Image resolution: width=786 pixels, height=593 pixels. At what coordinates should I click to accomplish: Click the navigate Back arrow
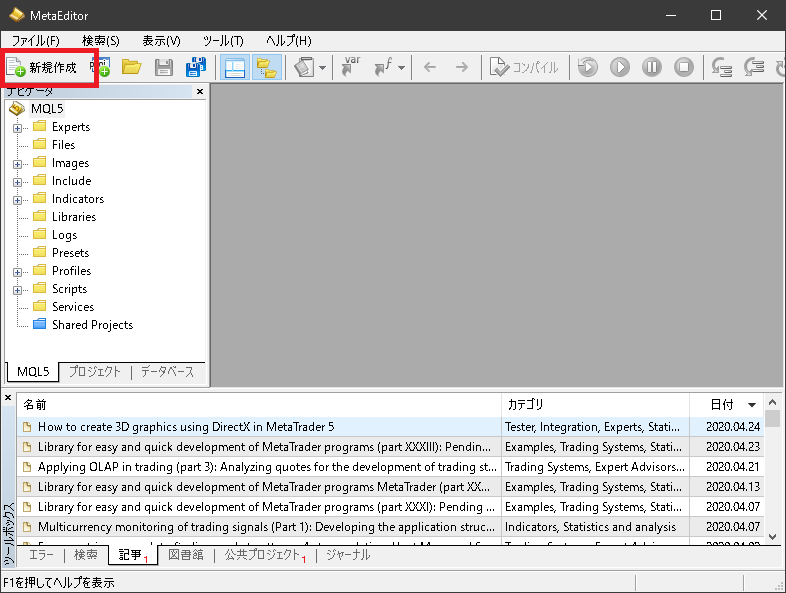point(430,67)
